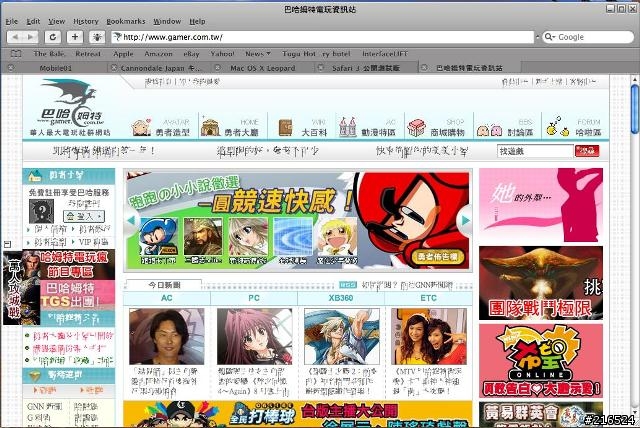
Task: Click the plus Add Bookmark button
Action: [x=75, y=37]
